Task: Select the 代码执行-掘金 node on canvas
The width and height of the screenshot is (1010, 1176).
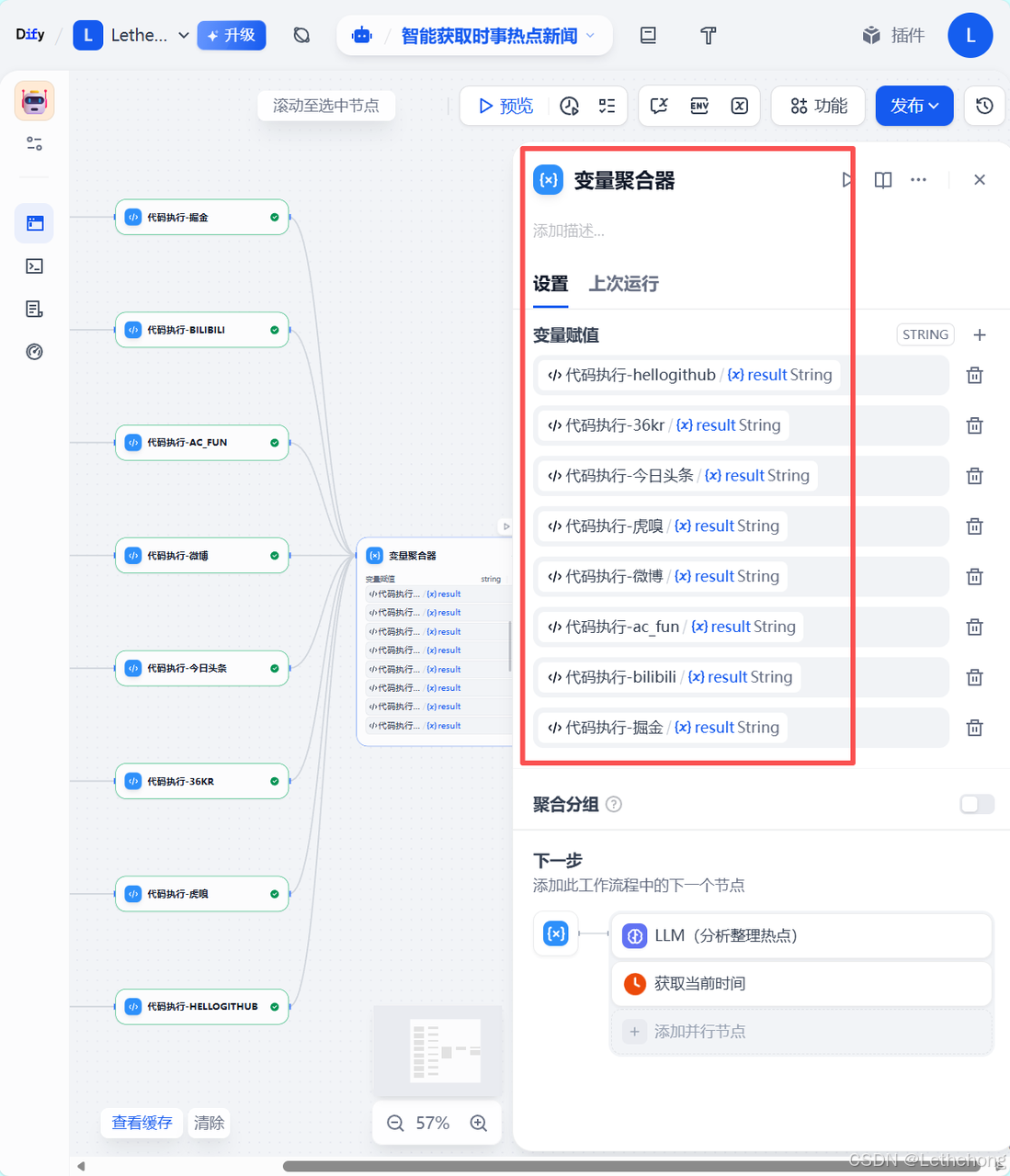Action: 202,218
